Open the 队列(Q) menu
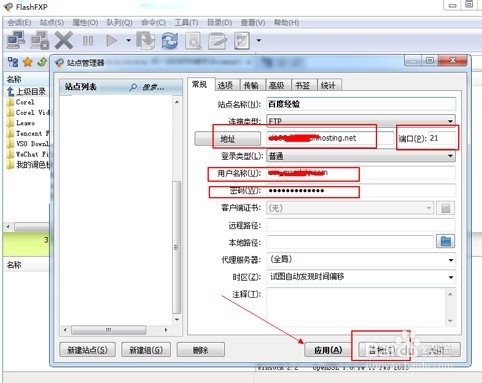Screen dimensions: 482x383 (x=119, y=23)
